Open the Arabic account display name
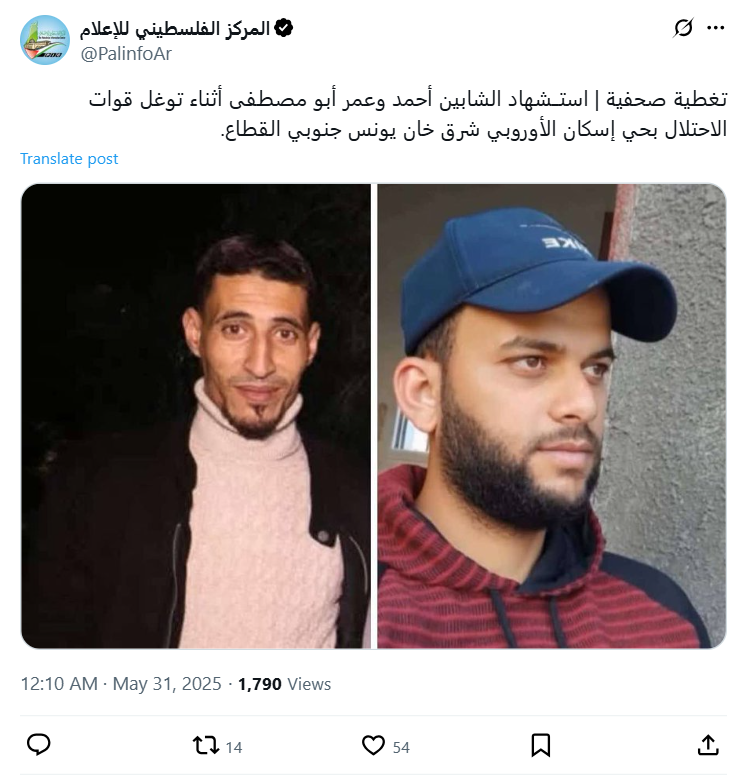The image size is (747, 775). [x=176, y=28]
